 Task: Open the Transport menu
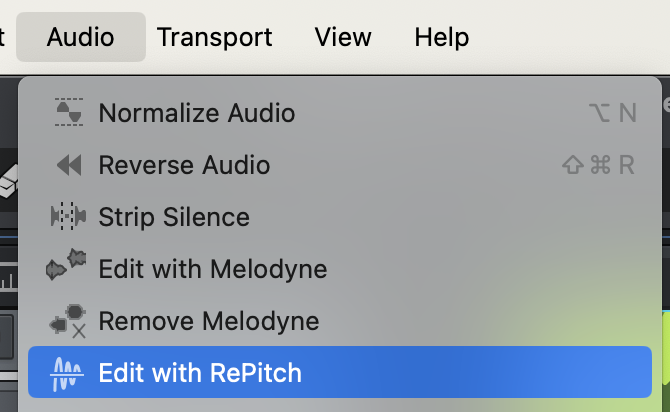tap(214, 38)
